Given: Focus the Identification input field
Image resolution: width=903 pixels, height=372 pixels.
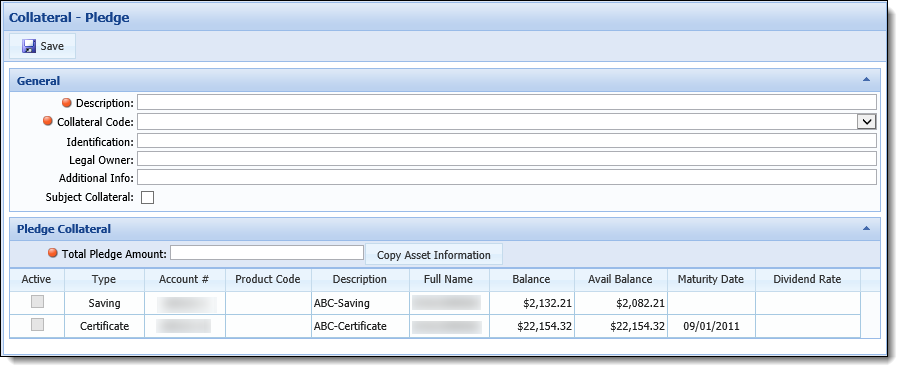Looking at the screenshot, I should coord(507,141).
